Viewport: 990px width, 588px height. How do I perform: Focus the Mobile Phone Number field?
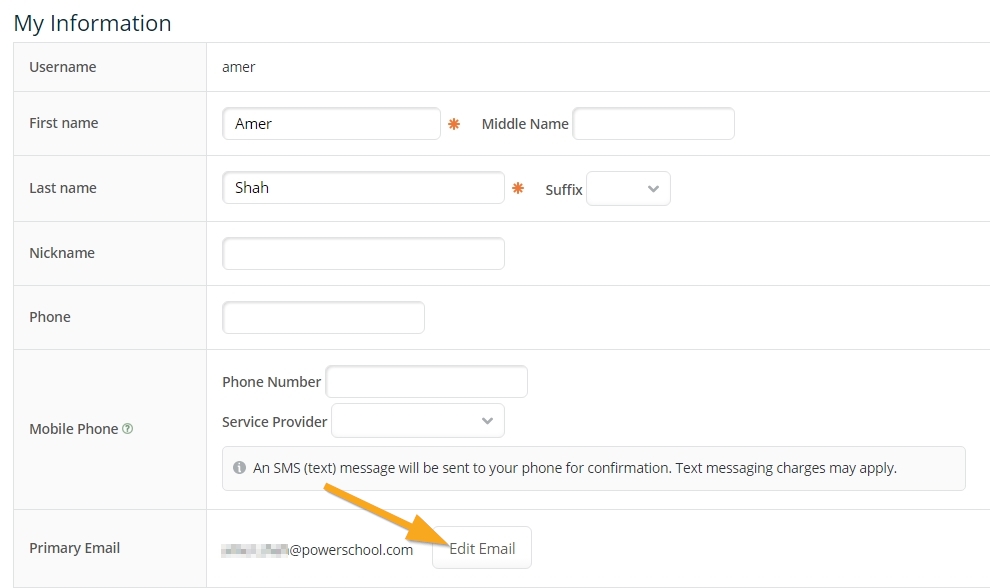(x=426, y=382)
